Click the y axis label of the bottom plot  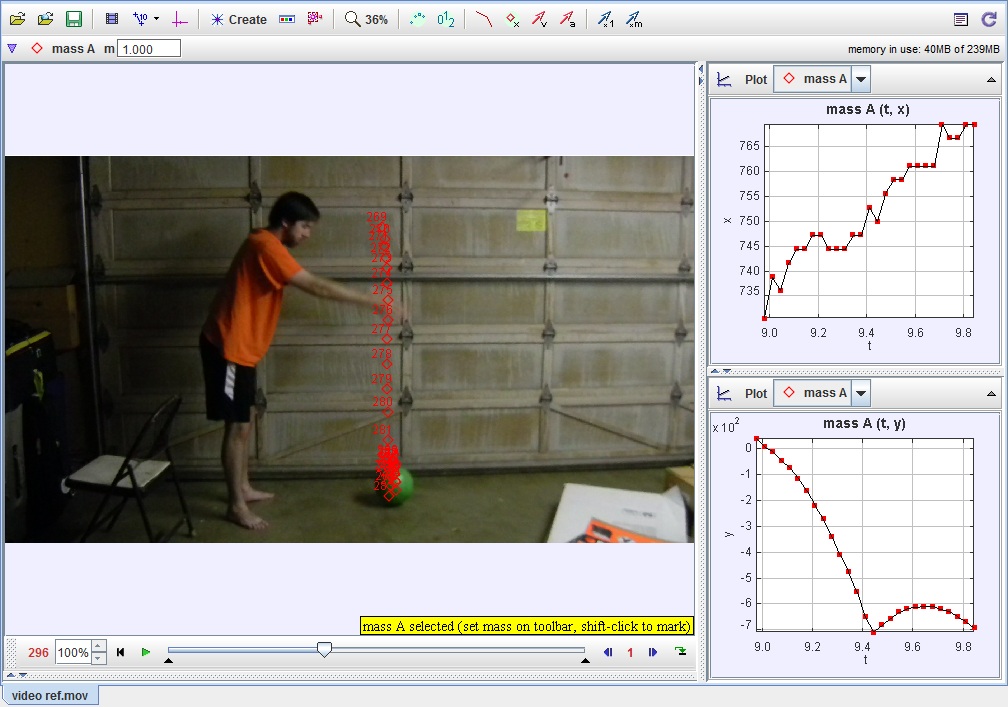pyautogui.click(x=728, y=534)
